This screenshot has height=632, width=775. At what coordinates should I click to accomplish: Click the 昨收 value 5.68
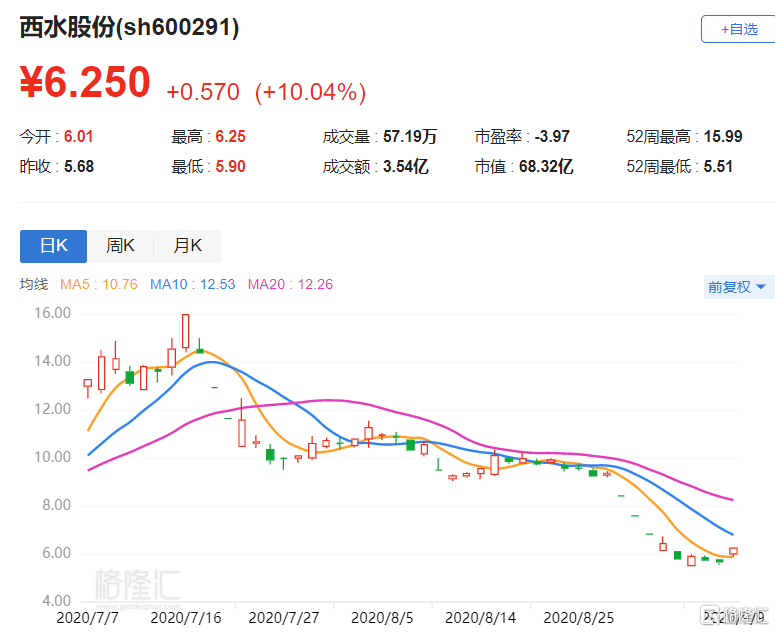click(x=79, y=167)
